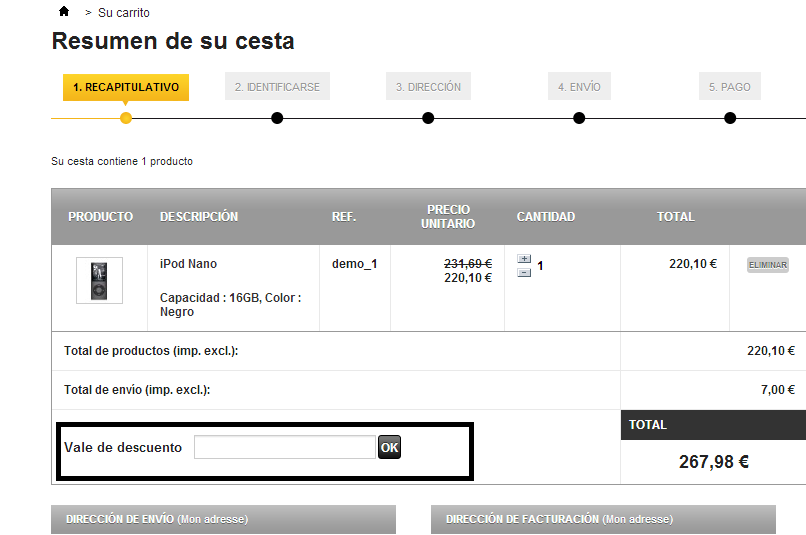Viewport: 806px width, 535px height.
Task: Open the 4. Envío step
Action: pyautogui.click(x=579, y=87)
